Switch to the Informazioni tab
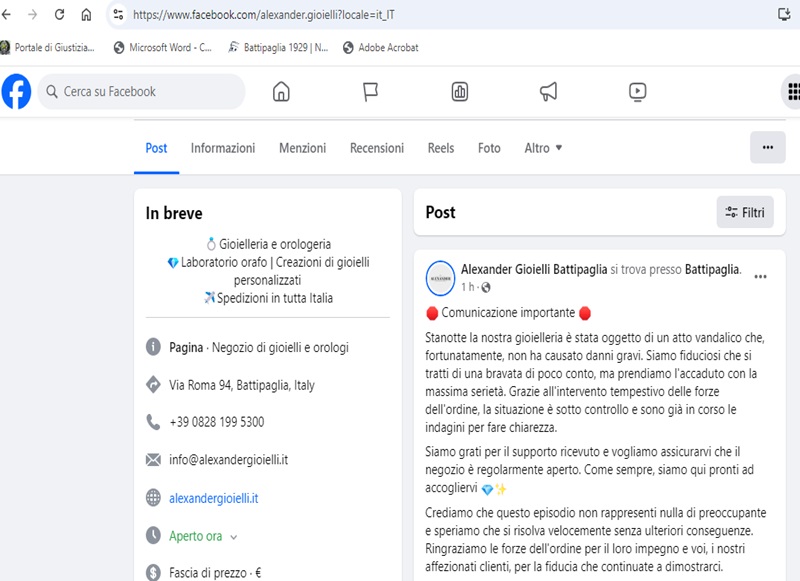The image size is (800, 581). (223, 148)
